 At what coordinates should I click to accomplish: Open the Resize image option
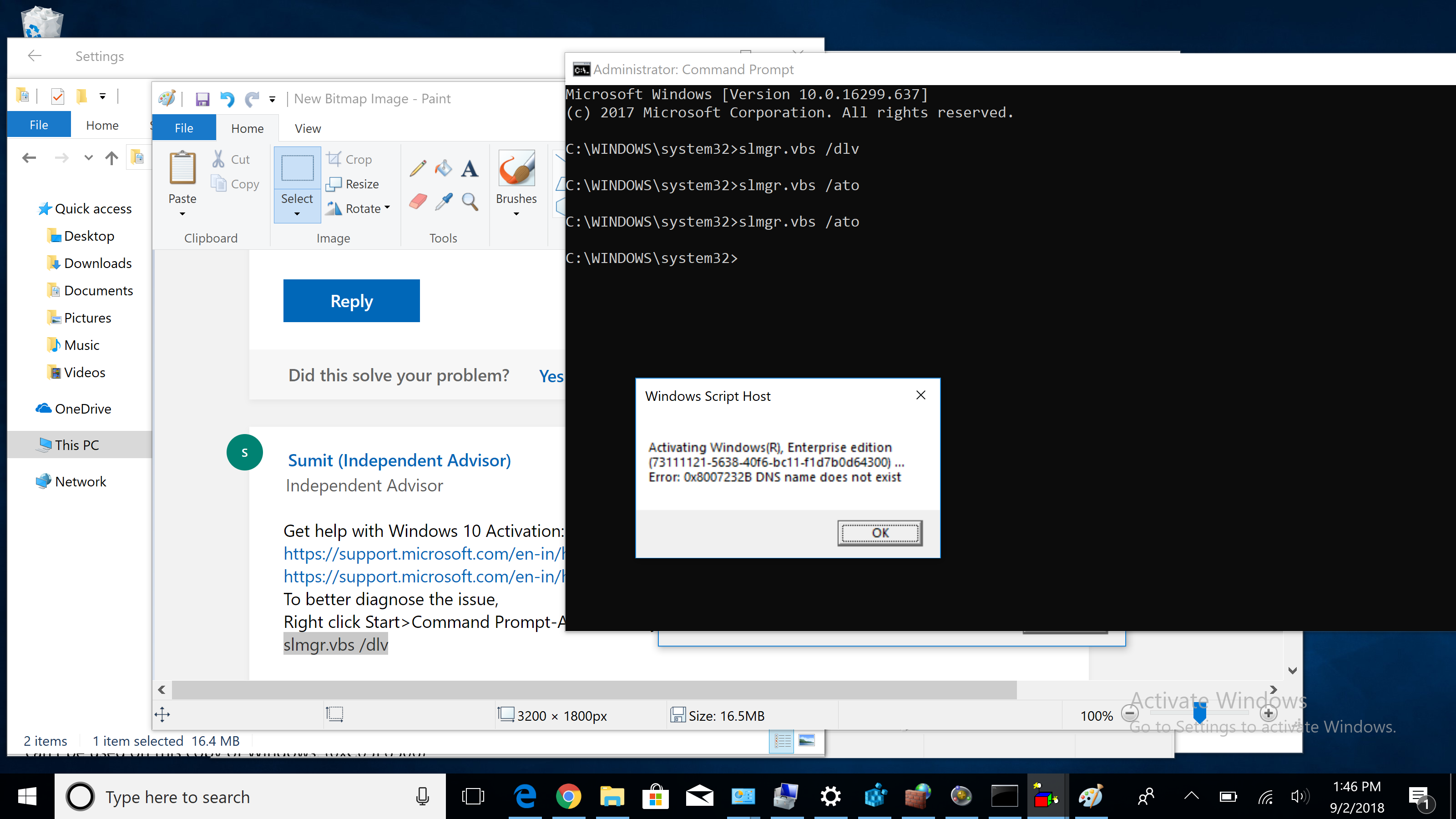tap(353, 184)
